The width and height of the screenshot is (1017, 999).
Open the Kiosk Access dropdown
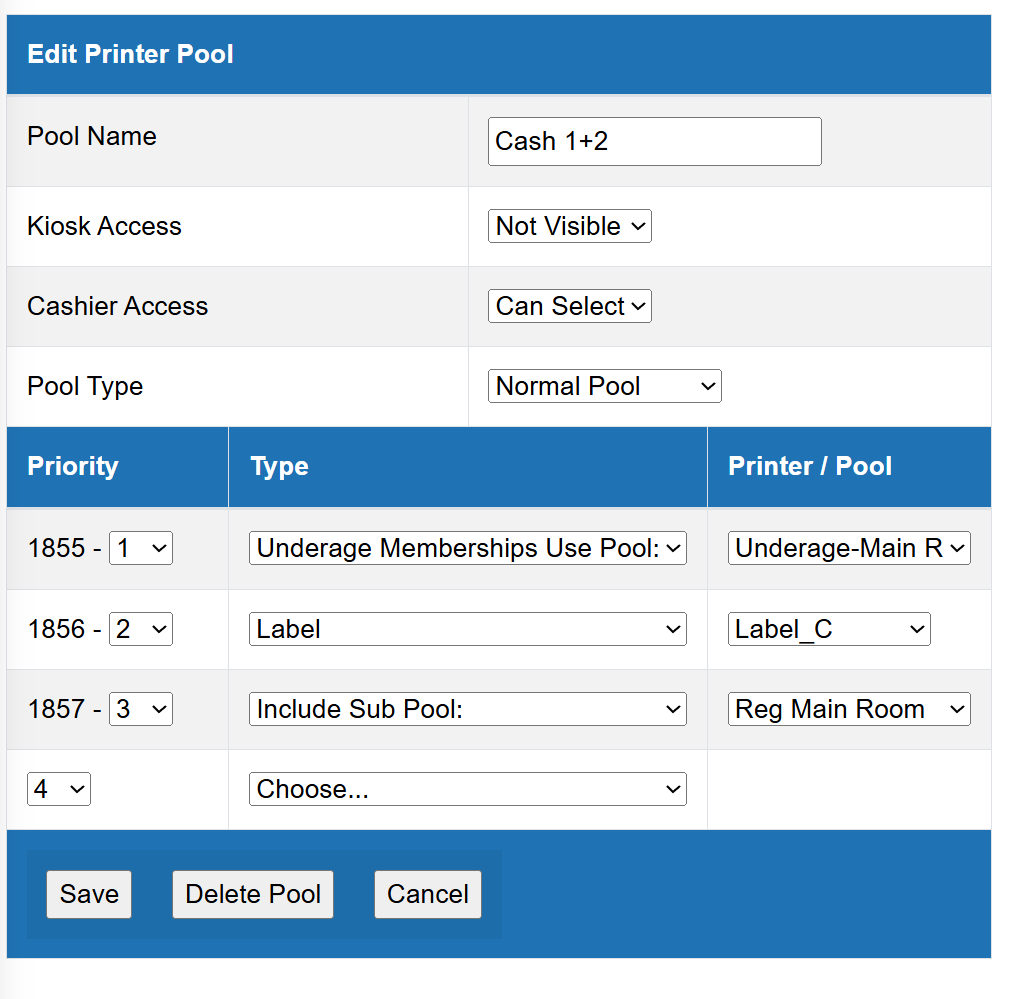click(569, 226)
